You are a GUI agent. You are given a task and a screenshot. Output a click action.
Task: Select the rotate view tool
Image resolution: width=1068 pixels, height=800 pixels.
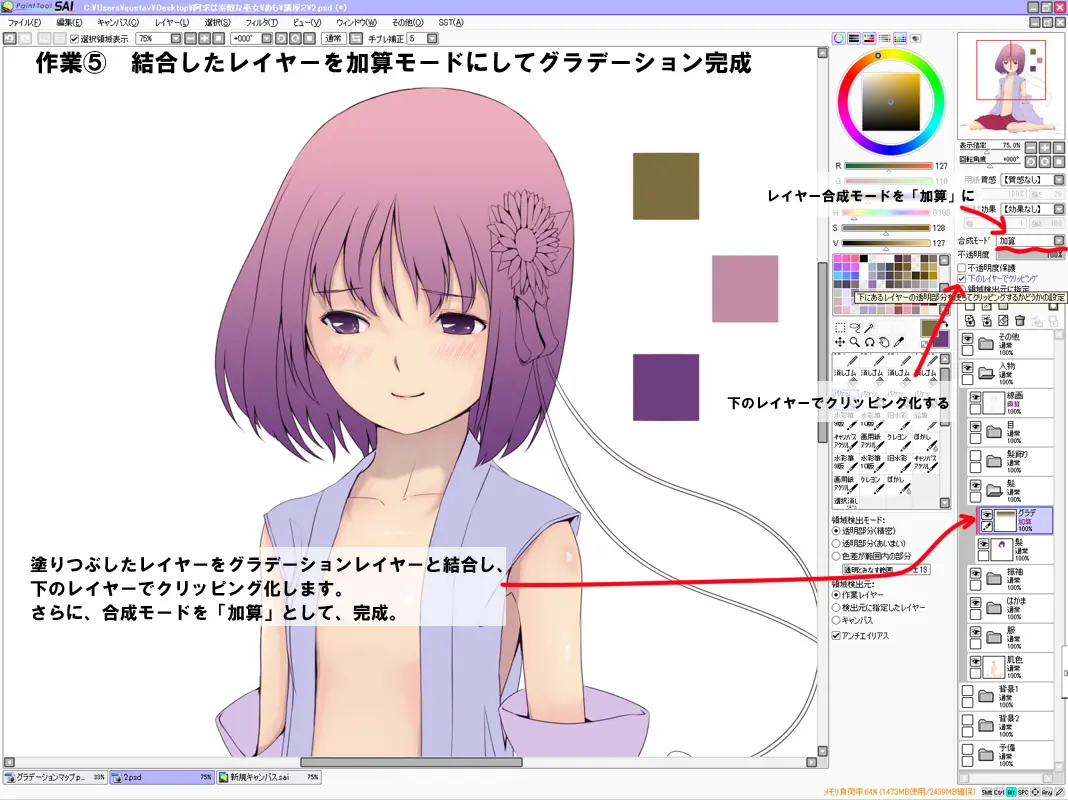(869, 342)
